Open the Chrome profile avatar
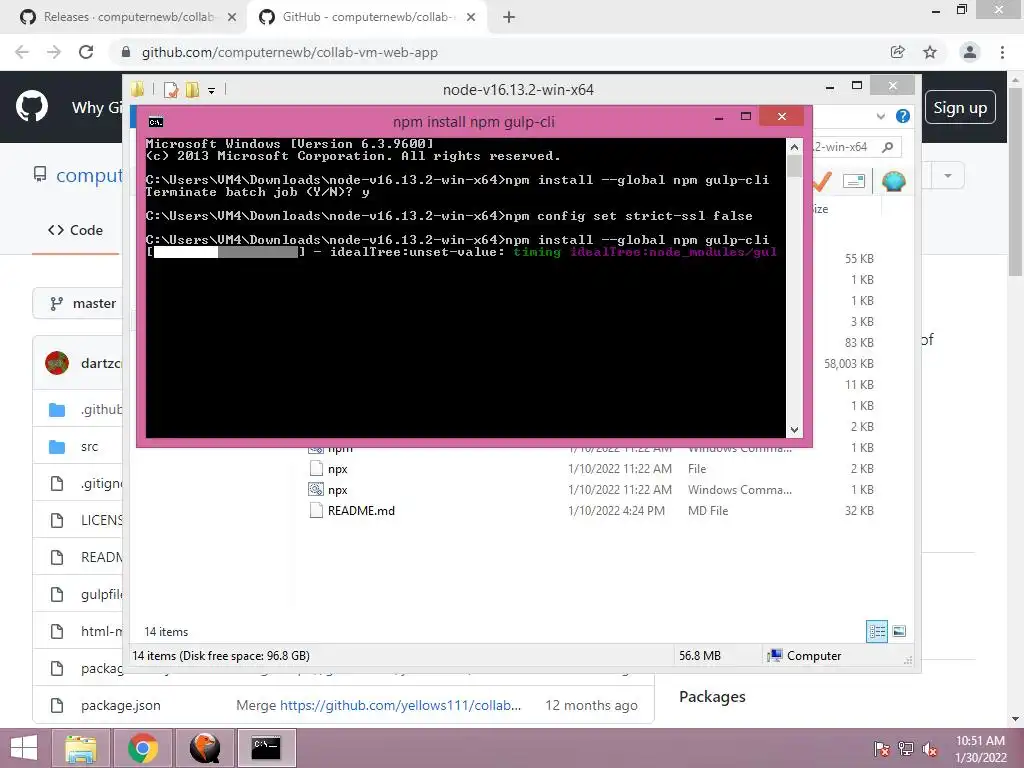Viewport: 1024px width, 768px height. 970,52
